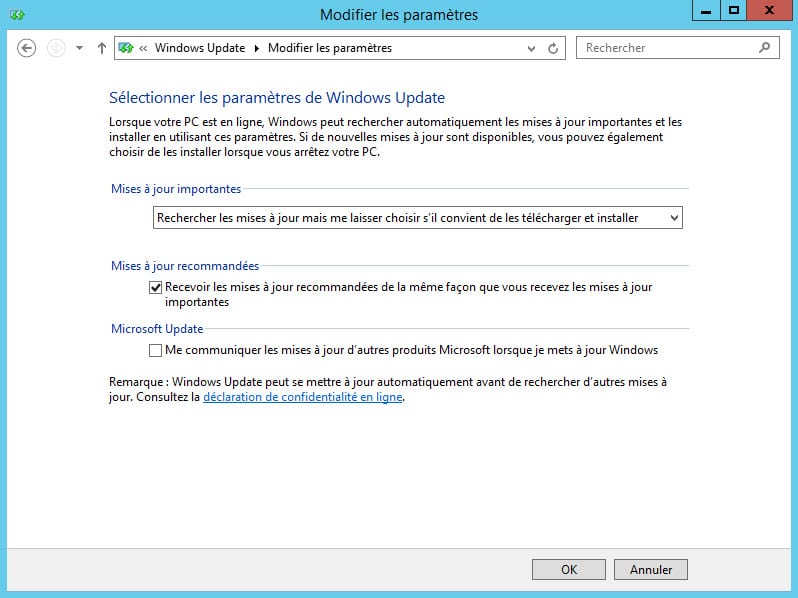Click the Annuler button
798x598 pixels.
click(x=650, y=569)
